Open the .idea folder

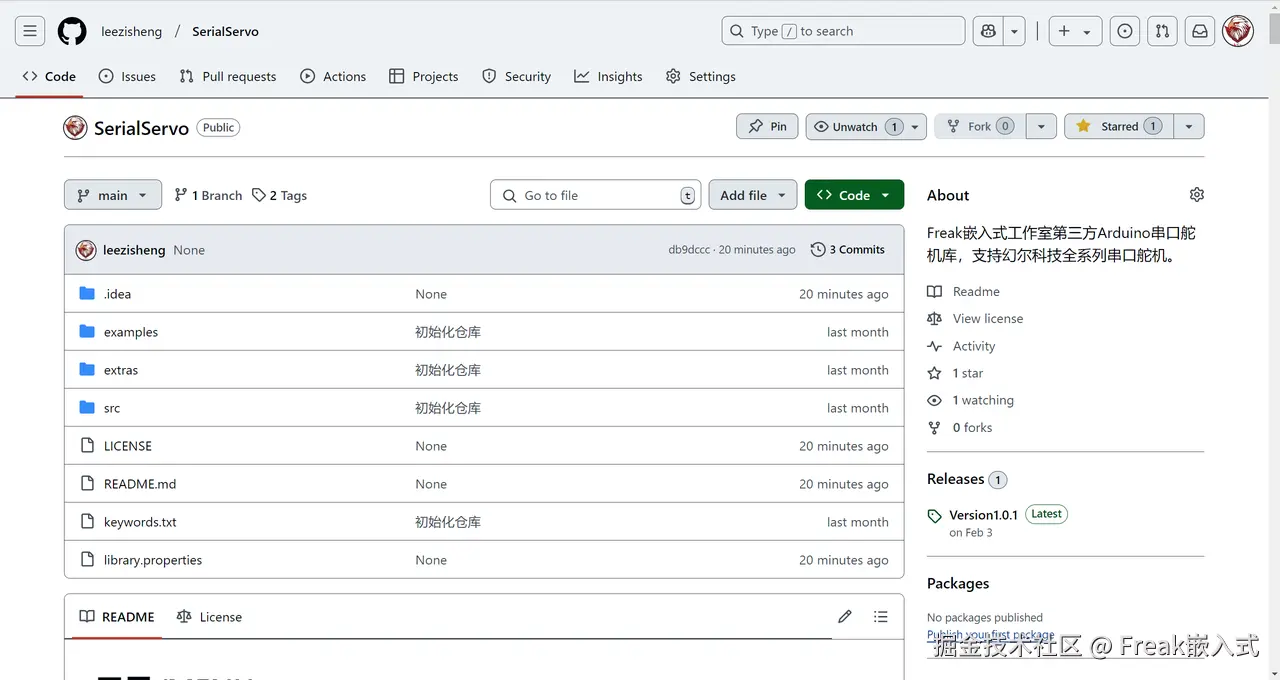(x=117, y=294)
